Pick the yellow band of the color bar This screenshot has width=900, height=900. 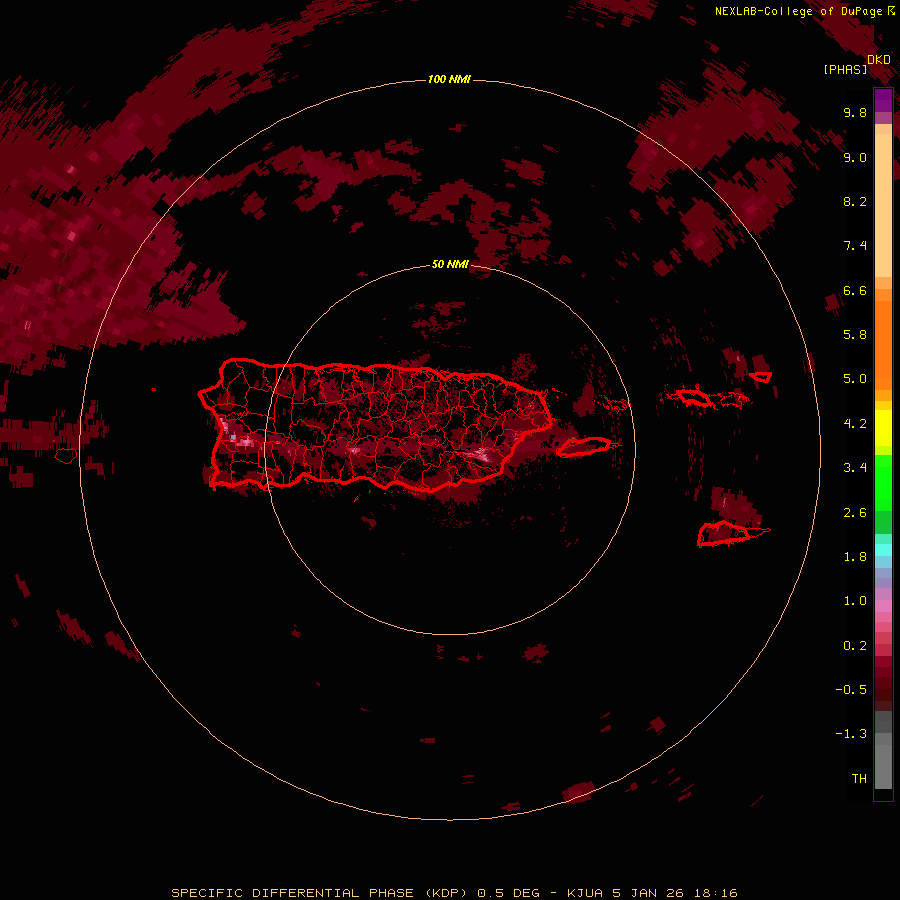pos(883,428)
